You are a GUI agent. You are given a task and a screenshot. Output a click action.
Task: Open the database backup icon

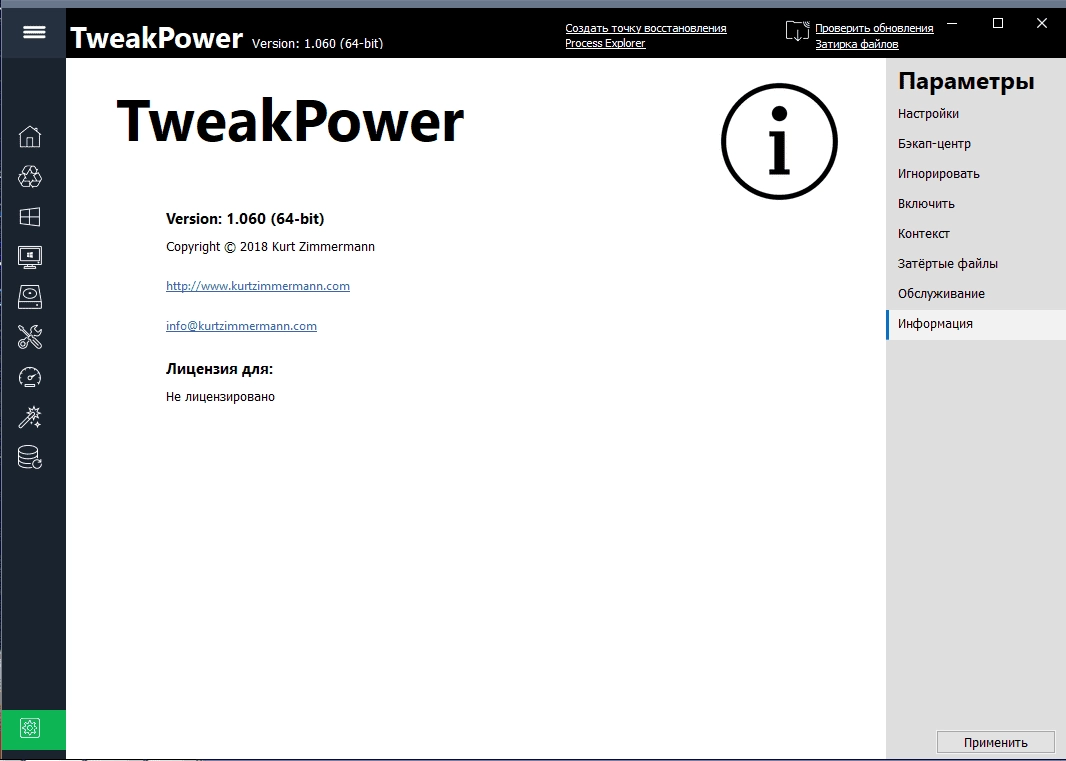pyautogui.click(x=30, y=457)
